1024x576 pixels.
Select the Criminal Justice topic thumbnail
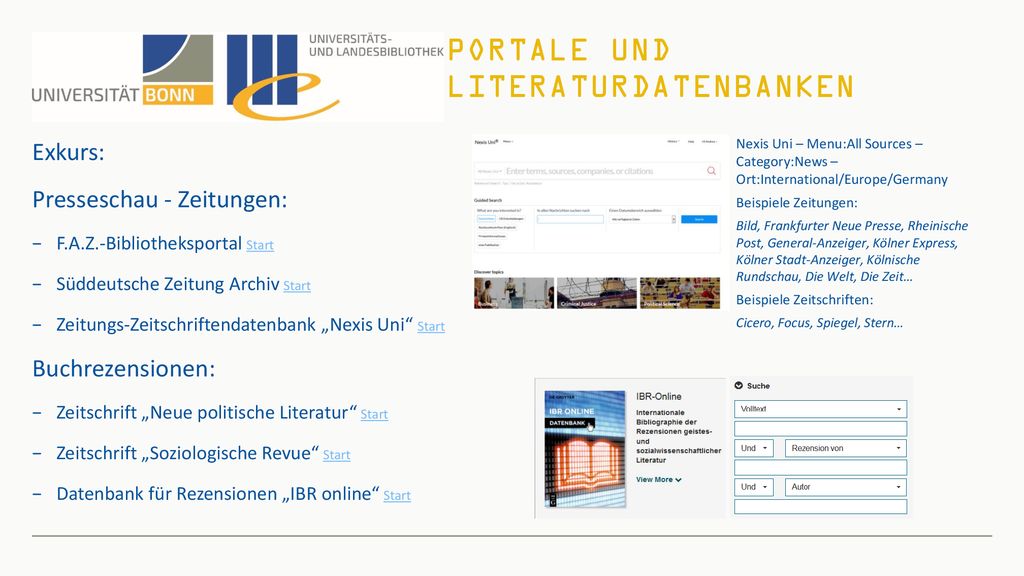(597, 293)
